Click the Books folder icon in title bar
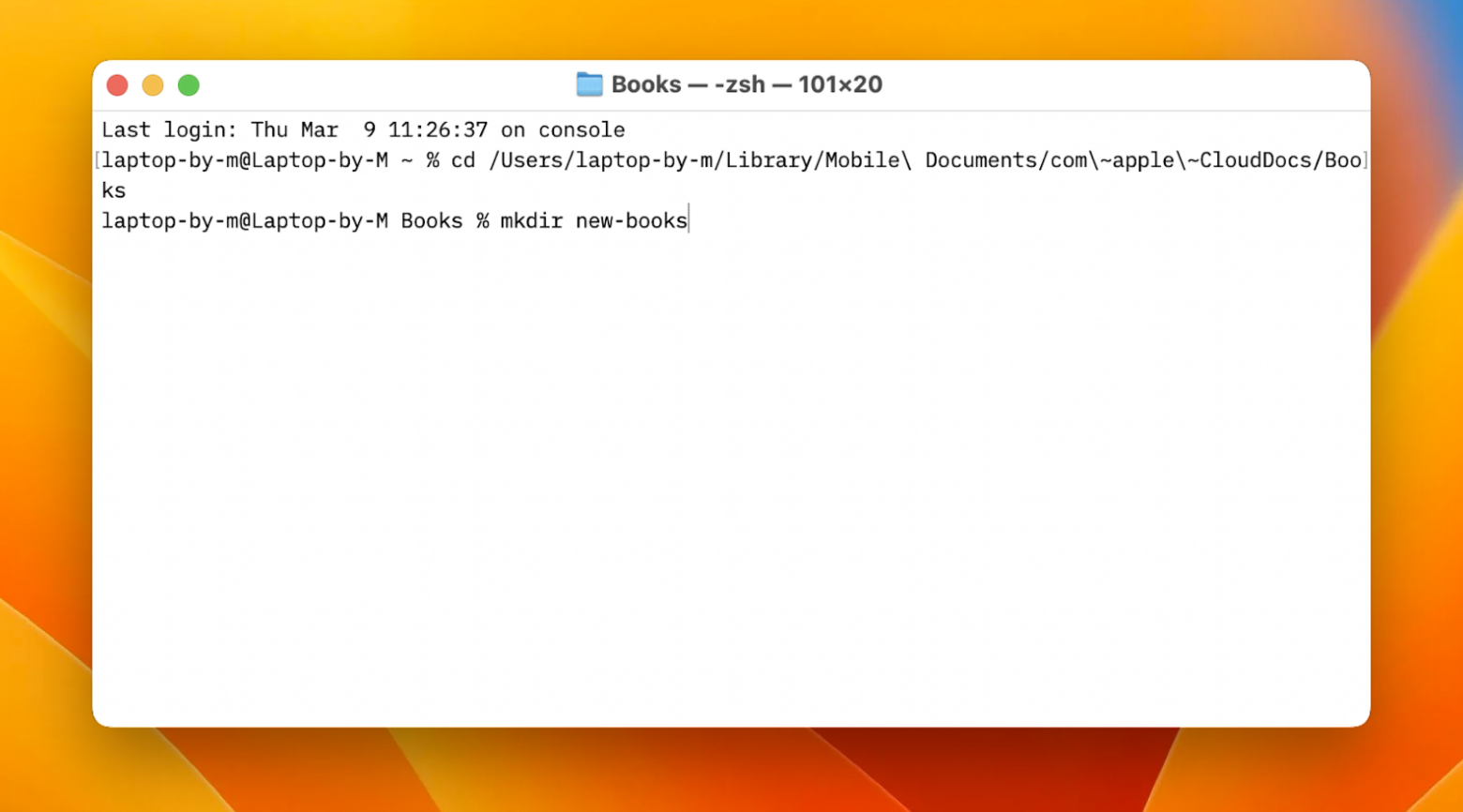Viewport: 1463px width, 812px height. (588, 84)
